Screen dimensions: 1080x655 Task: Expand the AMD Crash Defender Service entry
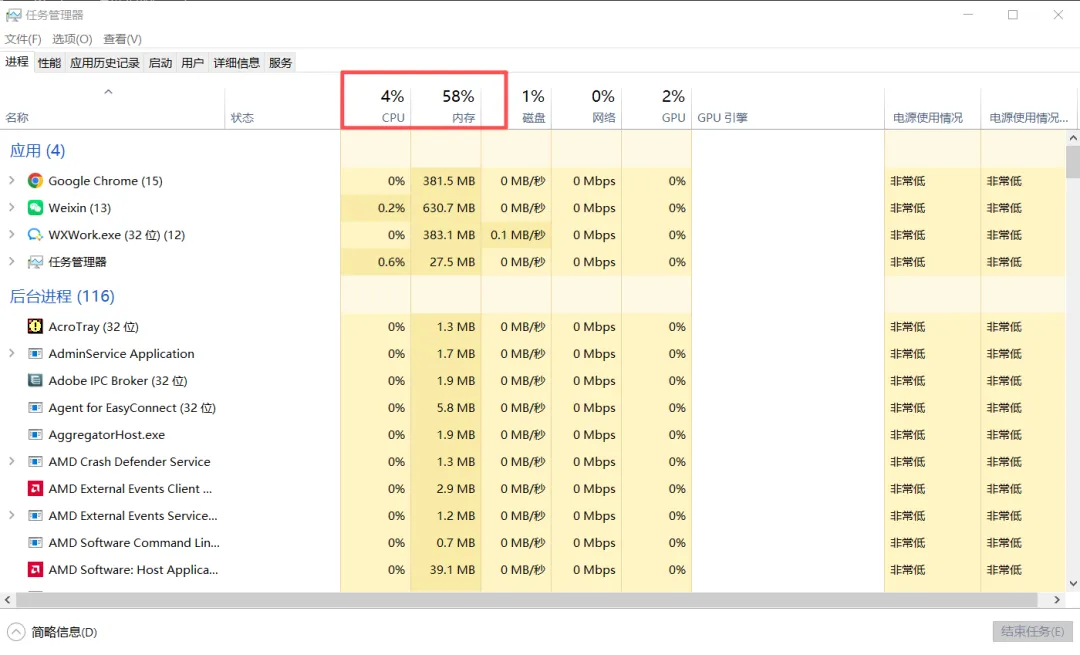point(10,462)
